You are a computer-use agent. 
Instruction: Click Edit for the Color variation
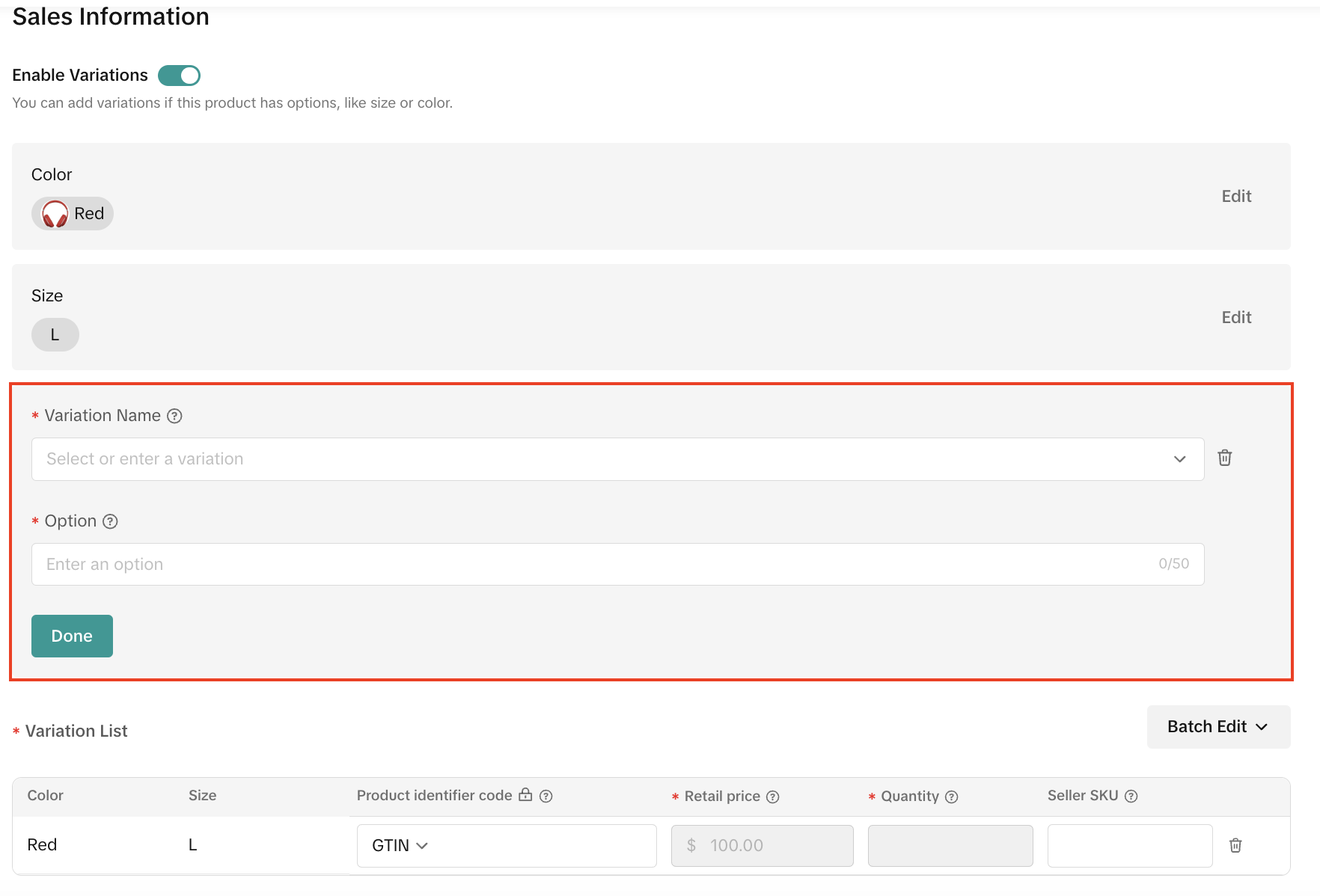point(1235,196)
